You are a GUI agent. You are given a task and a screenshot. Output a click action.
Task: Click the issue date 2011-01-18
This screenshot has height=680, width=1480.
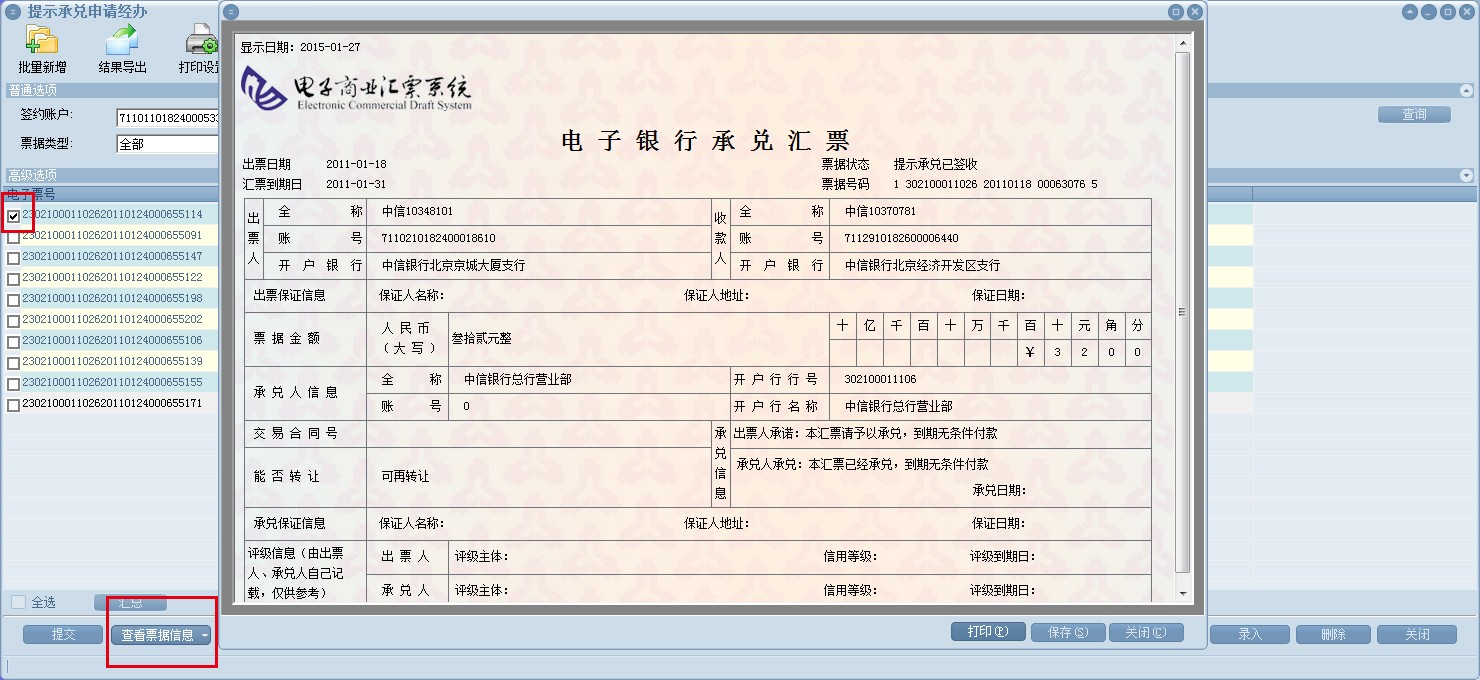pyautogui.click(x=356, y=164)
